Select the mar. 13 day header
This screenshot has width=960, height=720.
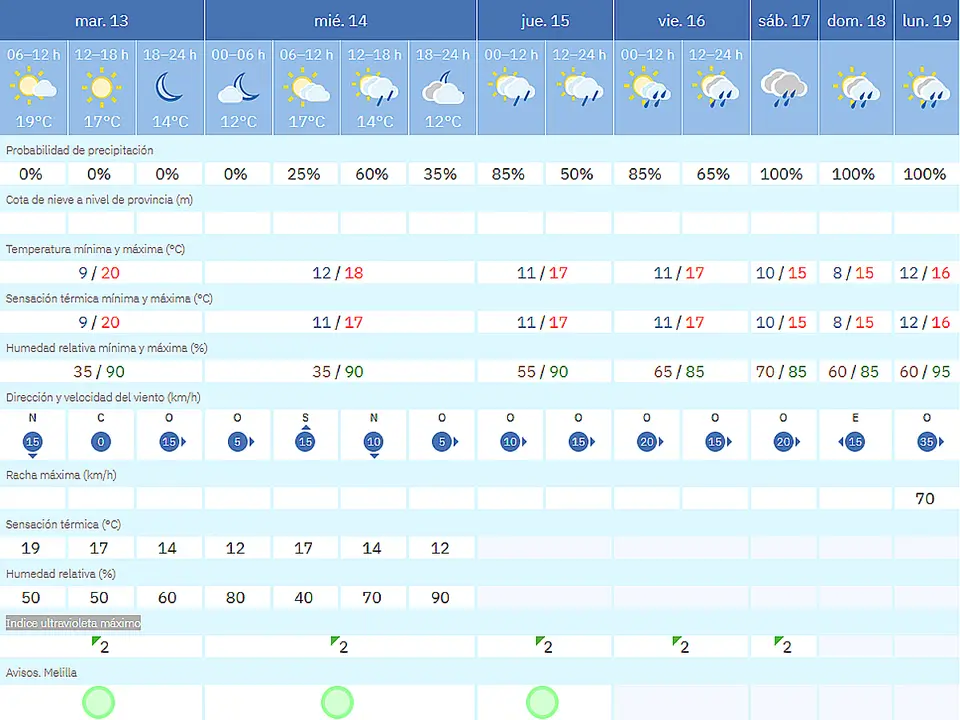coord(102,20)
